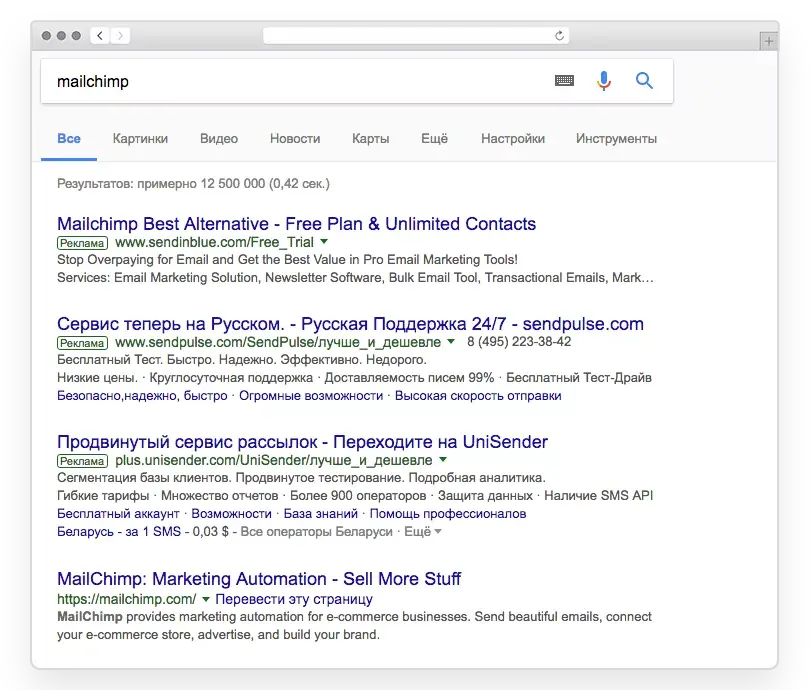This screenshot has width=810, height=690.
Task: Select the Все results tab
Action: pos(69,138)
